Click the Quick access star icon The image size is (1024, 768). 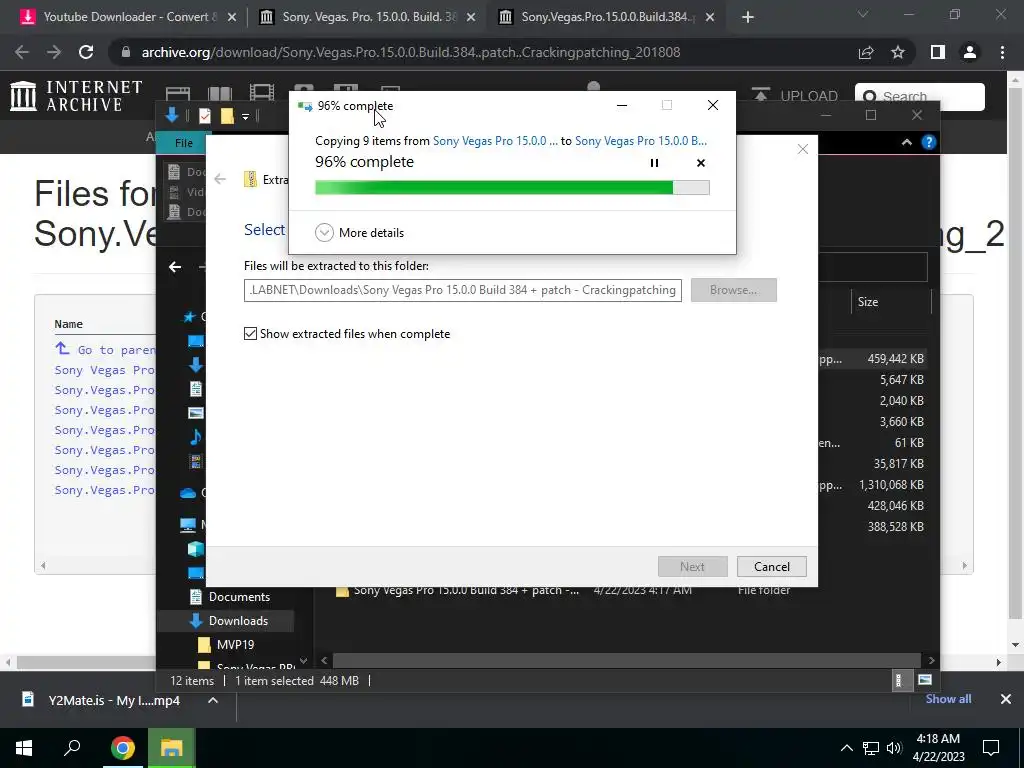point(189,317)
